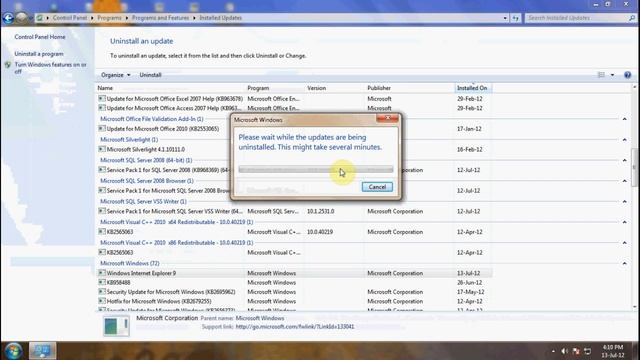Image resolution: width=640 pixels, height=360 pixels.
Task: Open Turn Windows features on or off
Action: click(x=51, y=68)
